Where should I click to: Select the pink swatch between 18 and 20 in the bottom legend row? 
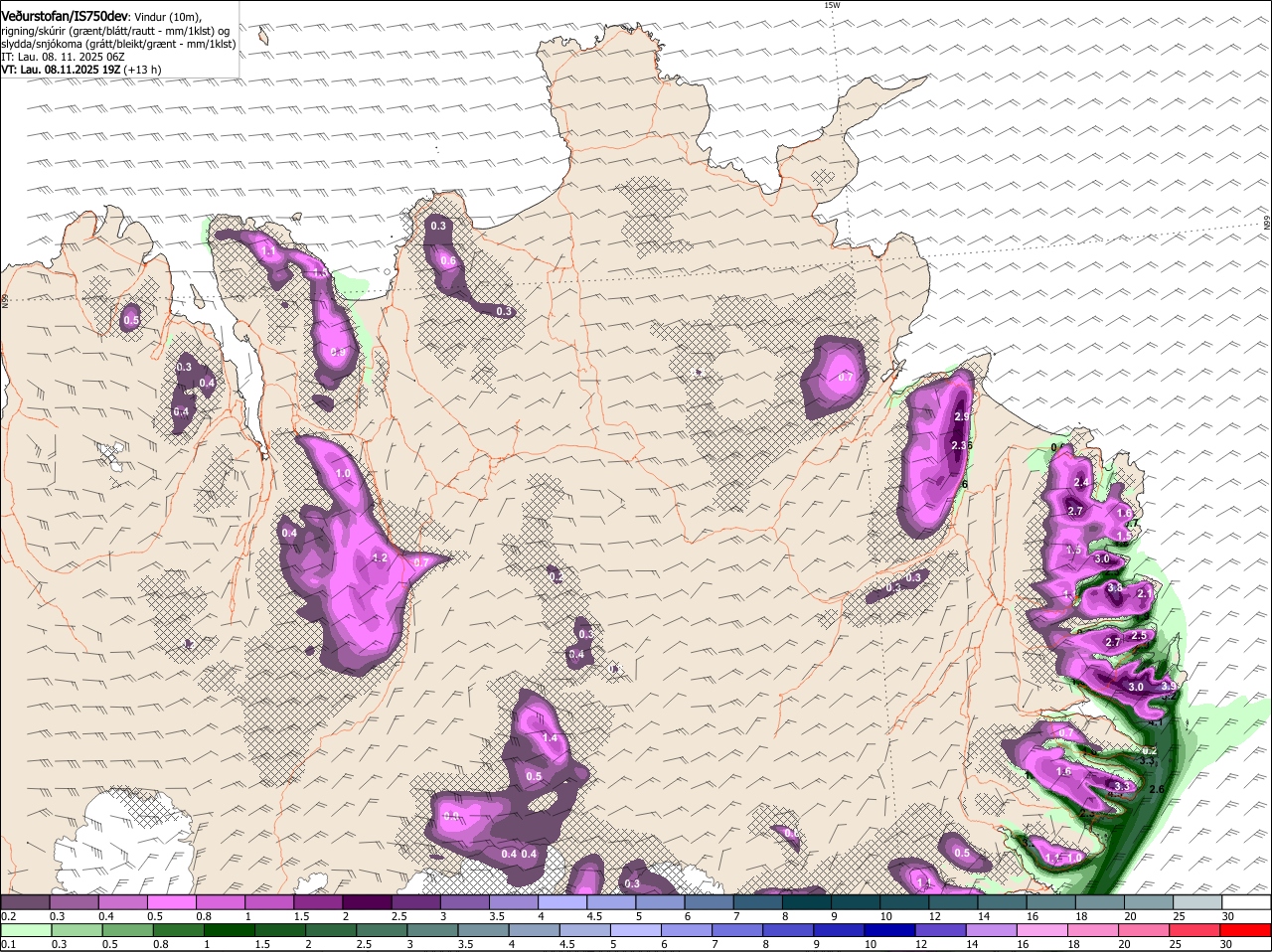(x=1094, y=930)
